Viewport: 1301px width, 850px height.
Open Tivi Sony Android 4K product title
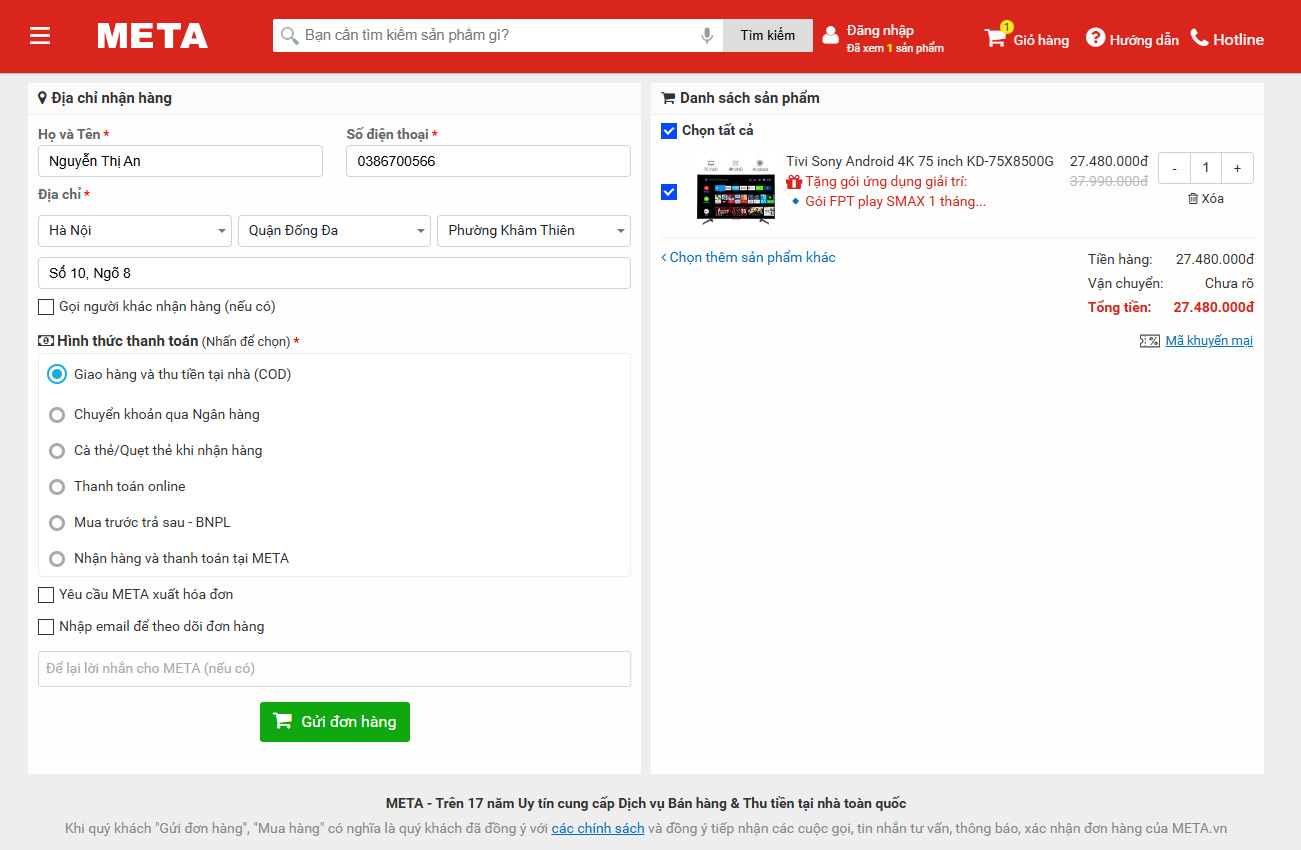[x=920, y=161]
